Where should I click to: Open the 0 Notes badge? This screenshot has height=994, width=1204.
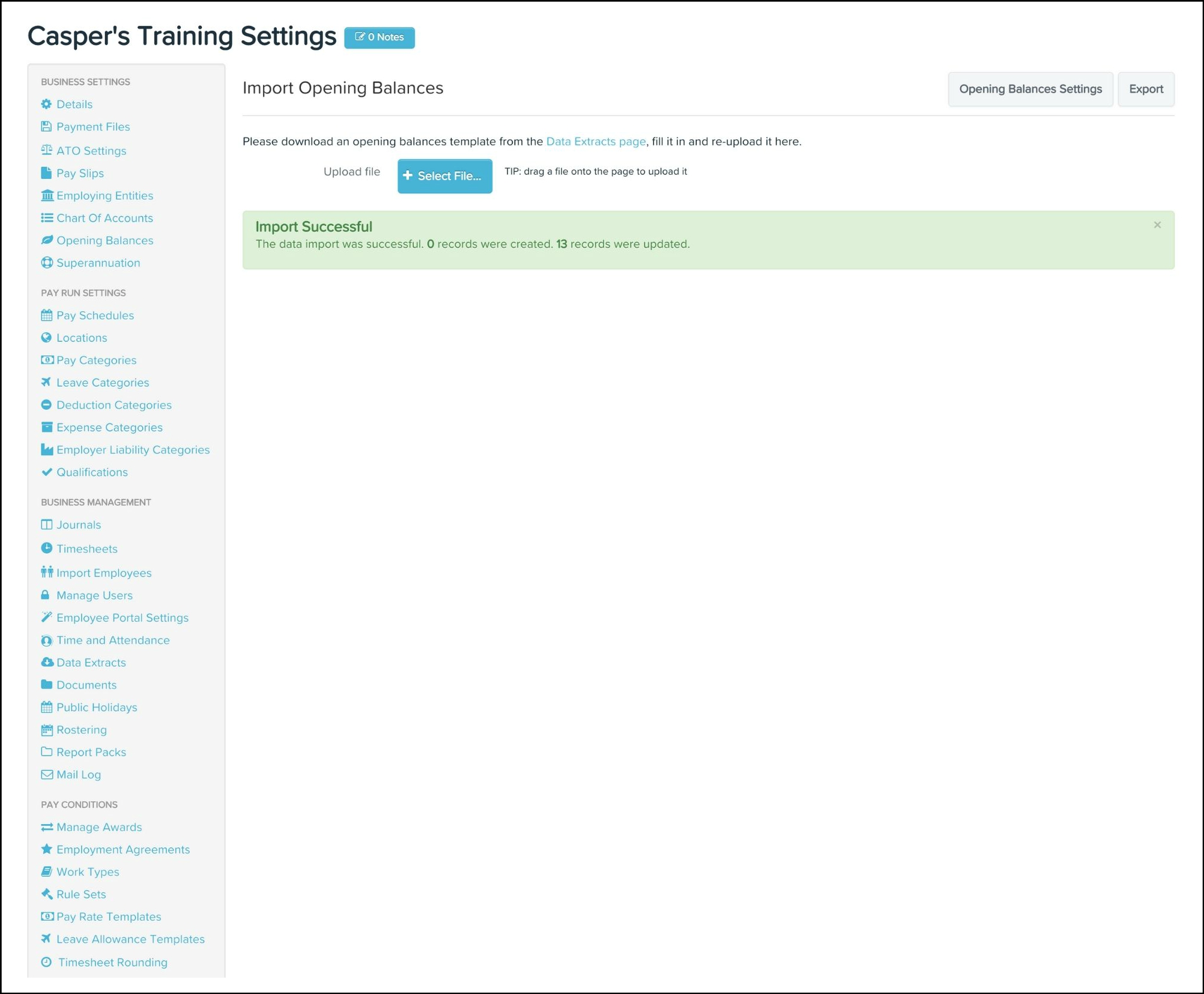point(379,37)
